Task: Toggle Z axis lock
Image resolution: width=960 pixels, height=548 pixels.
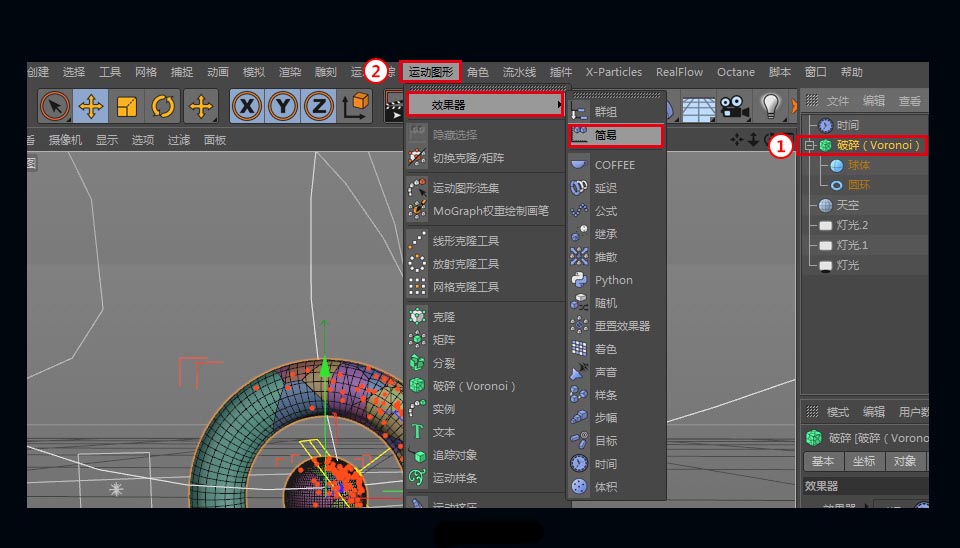Action: pyautogui.click(x=319, y=106)
